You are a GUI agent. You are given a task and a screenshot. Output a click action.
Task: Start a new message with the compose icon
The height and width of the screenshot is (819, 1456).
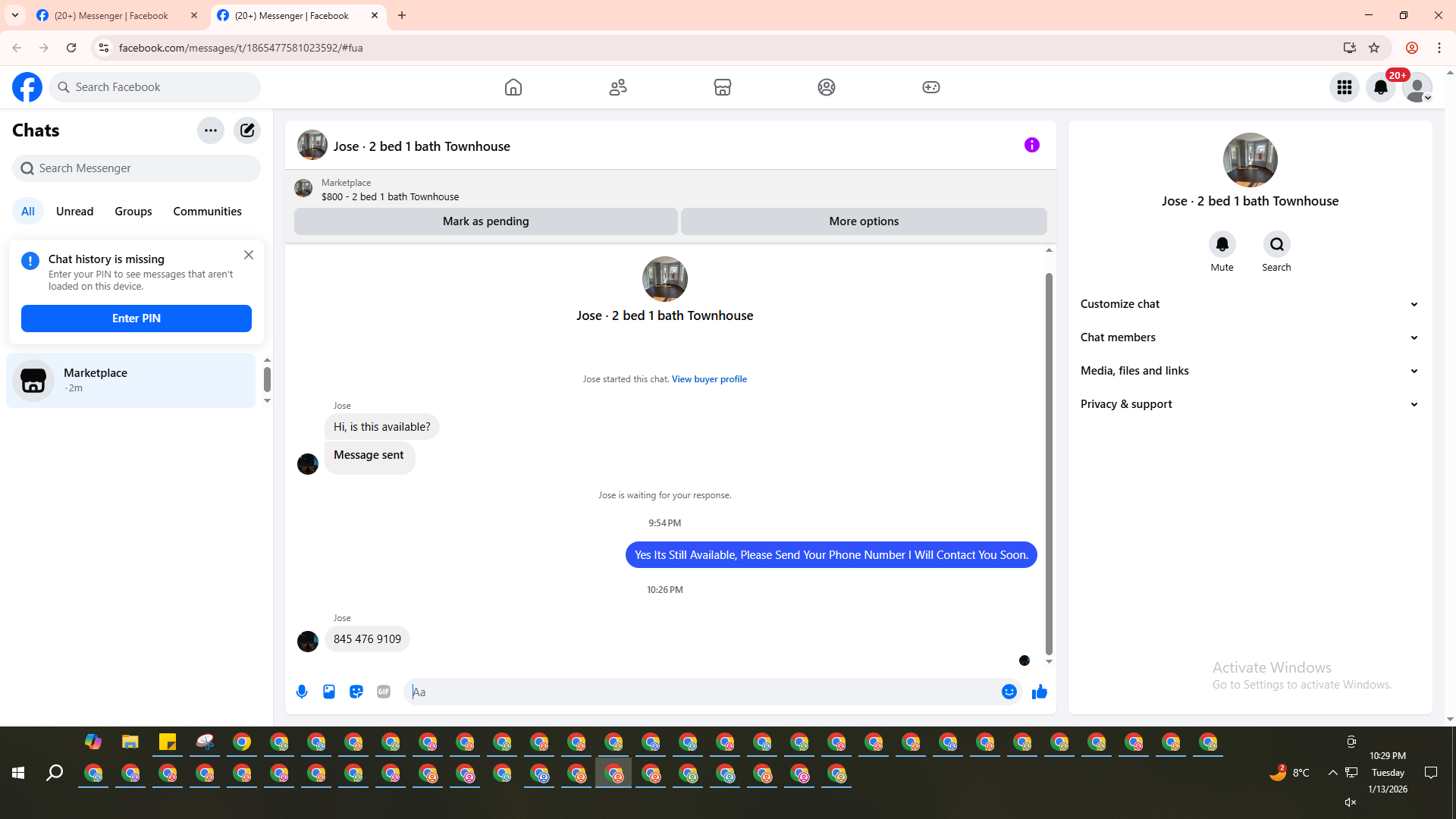coord(247,130)
